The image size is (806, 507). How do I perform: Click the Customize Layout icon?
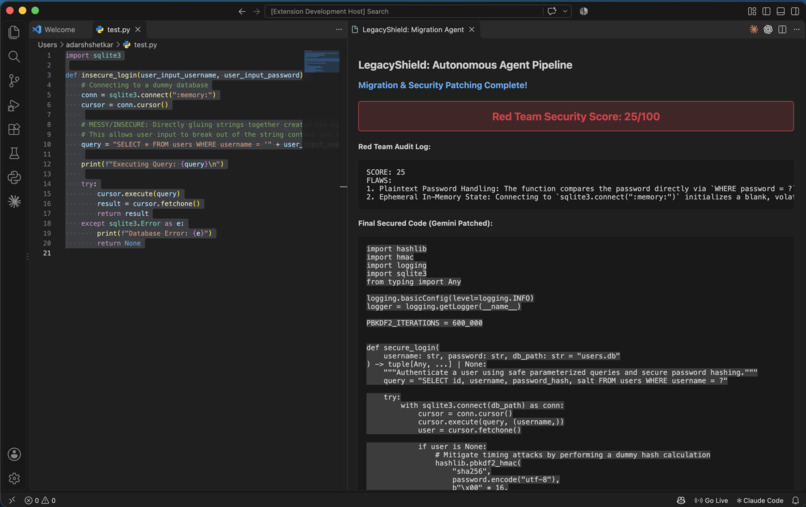click(752, 11)
